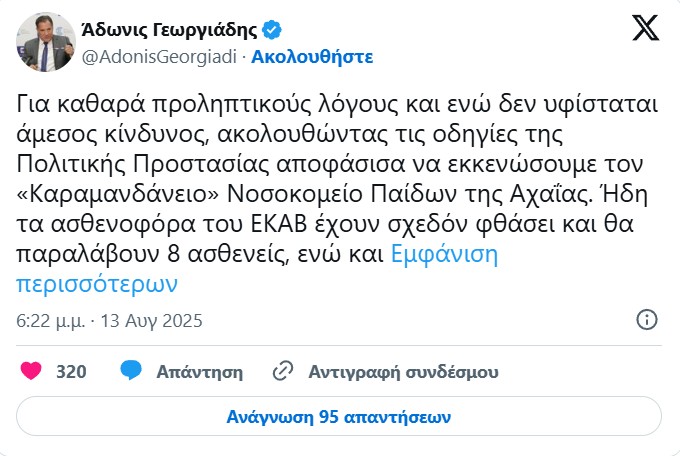Click the Απάντηση reply label

pyautogui.click(x=200, y=371)
